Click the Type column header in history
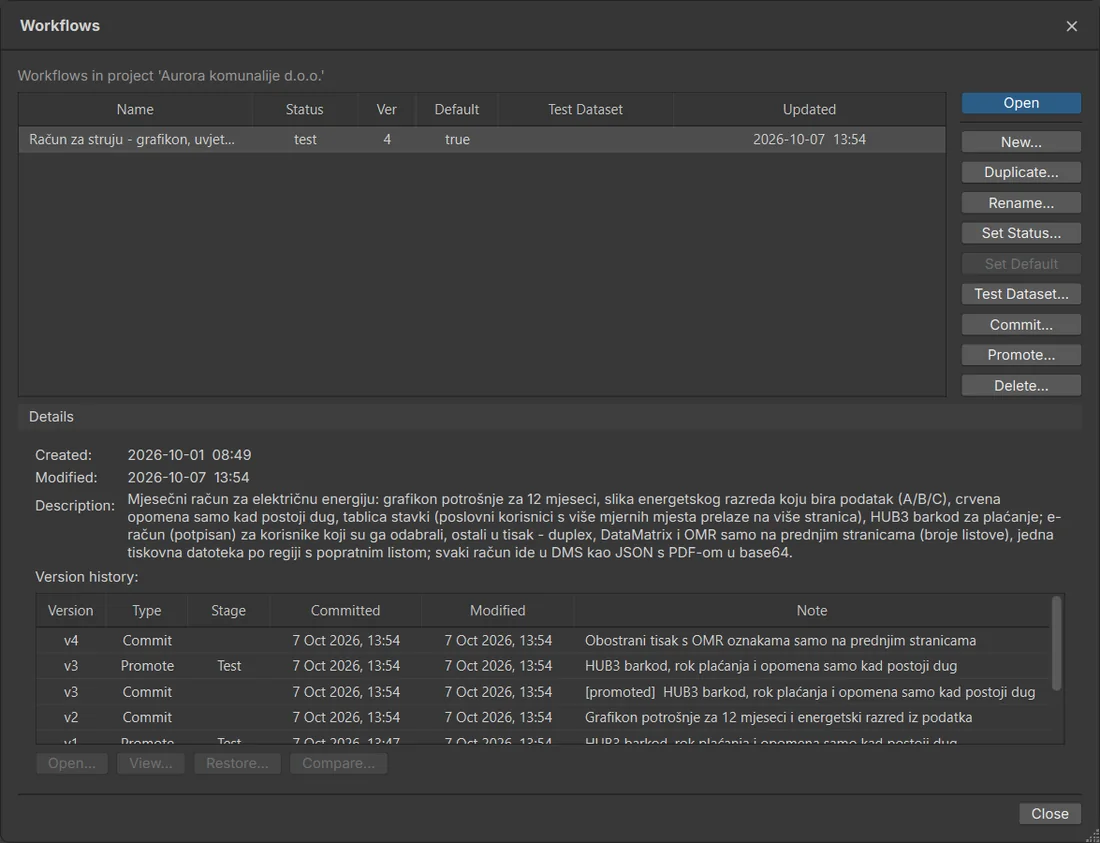 point(147,611)
